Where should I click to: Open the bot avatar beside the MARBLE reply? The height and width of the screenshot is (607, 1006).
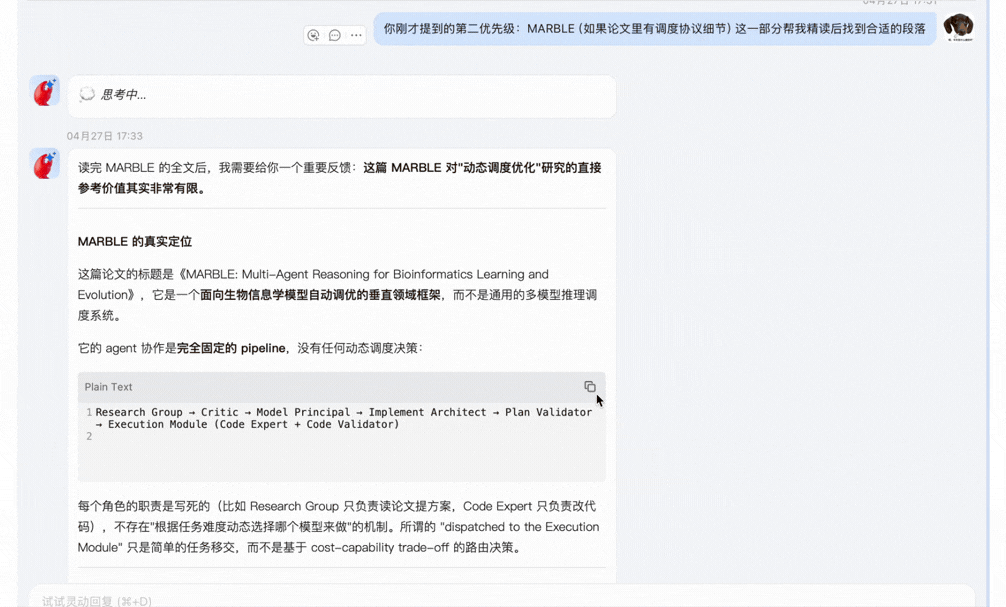pos(44,164)
